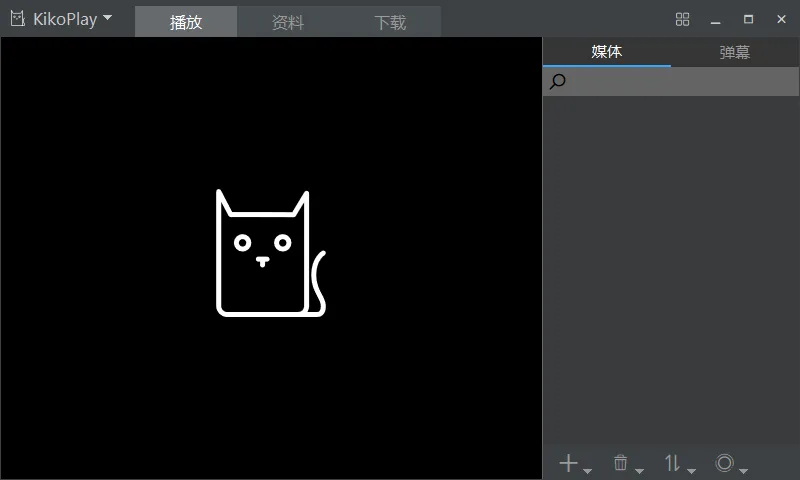Select the 媒体 media panel tab

point(606,52)
